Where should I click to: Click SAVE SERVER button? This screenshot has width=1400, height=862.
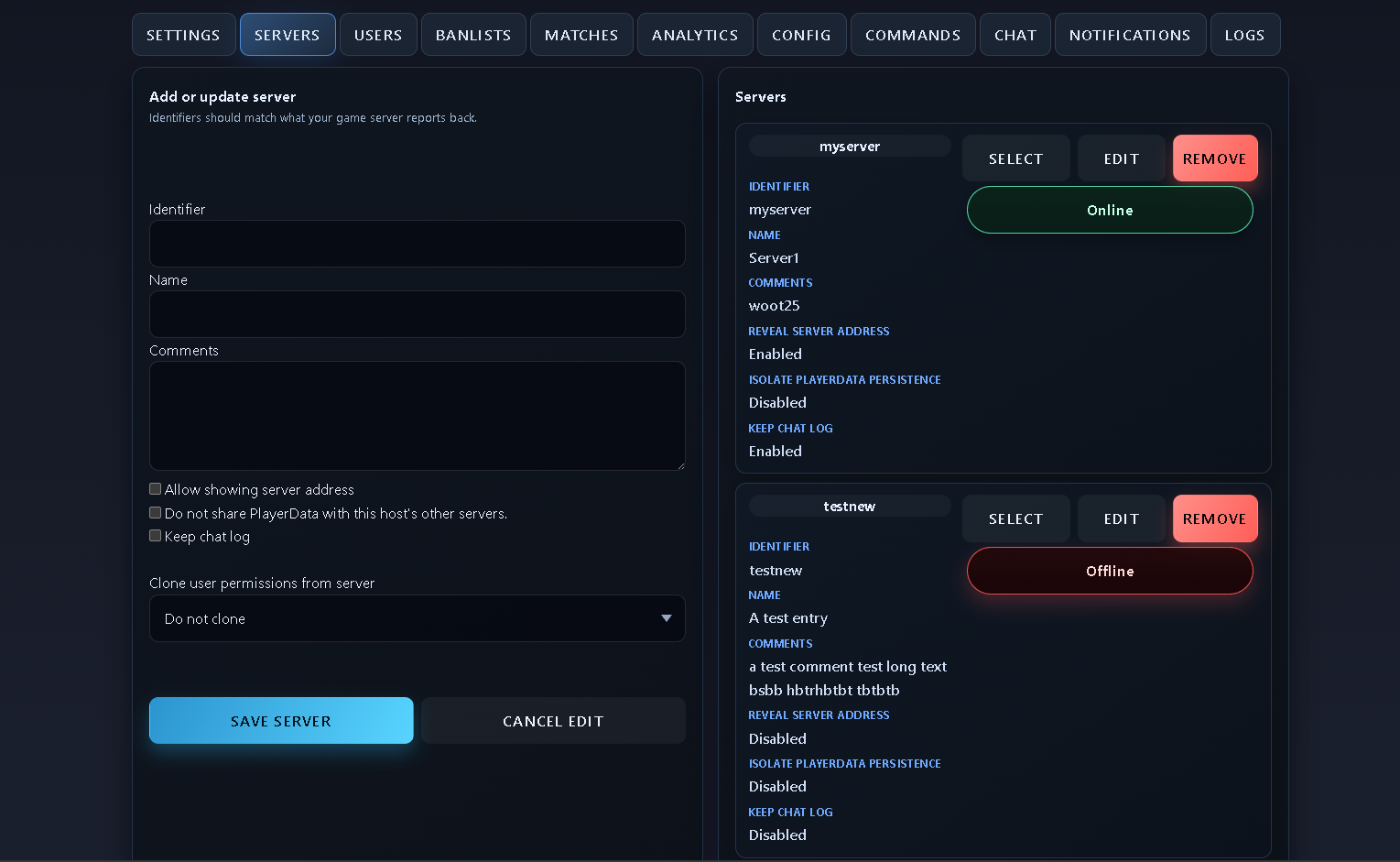[281, 720]
